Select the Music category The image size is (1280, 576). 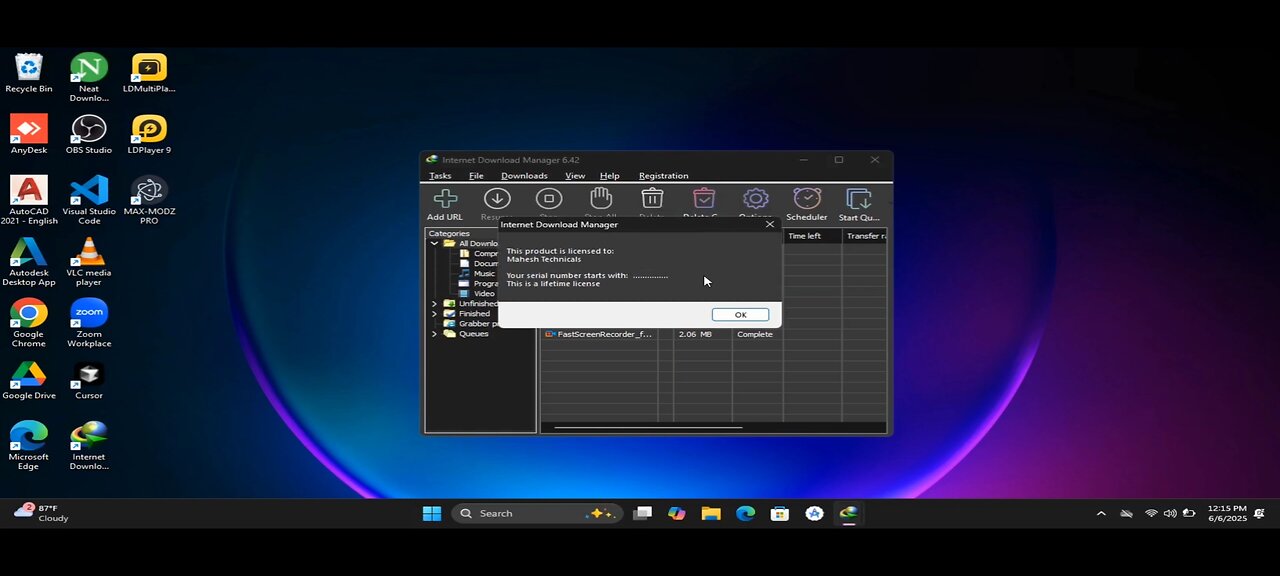484,273
